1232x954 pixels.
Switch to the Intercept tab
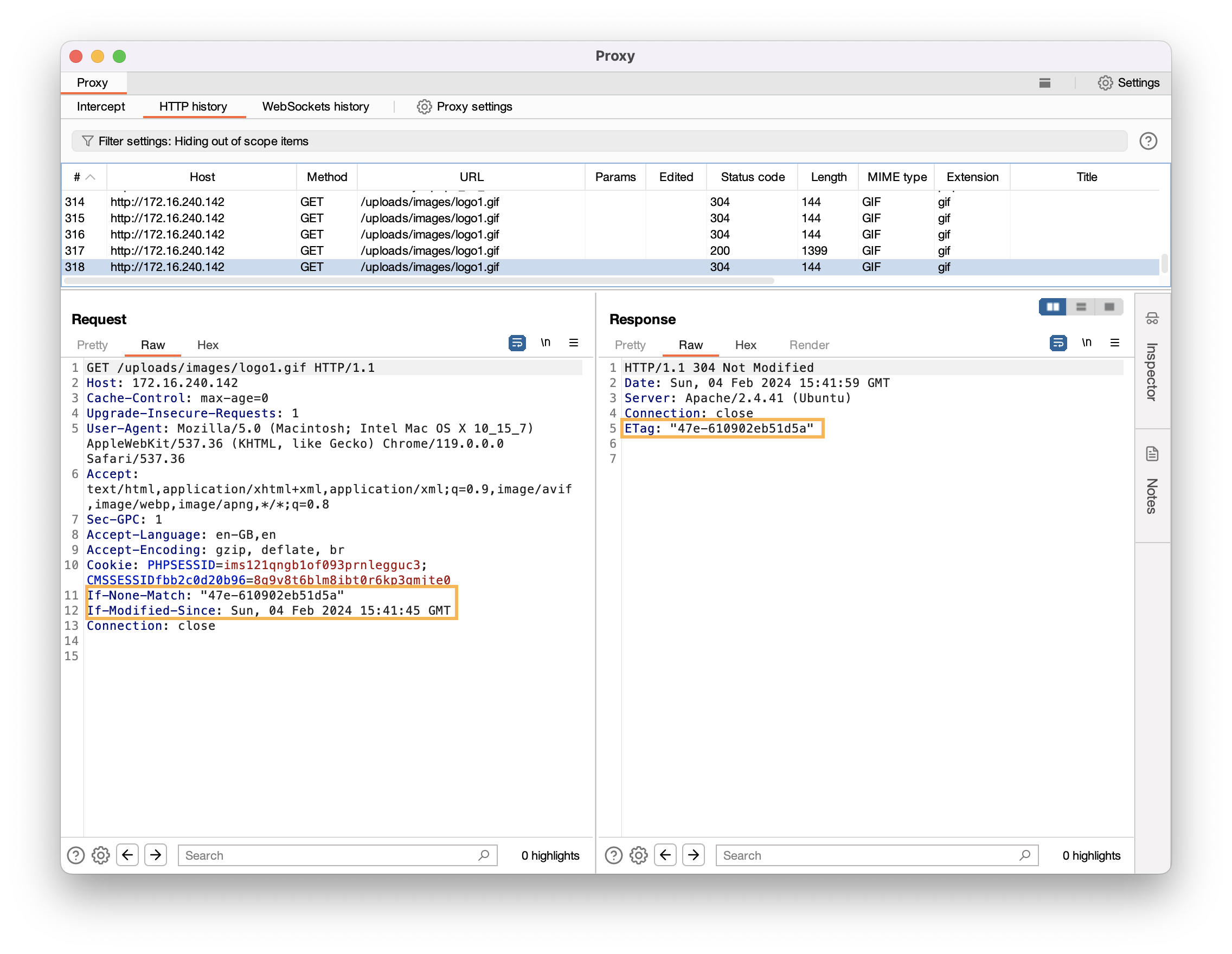click(101, 107)
